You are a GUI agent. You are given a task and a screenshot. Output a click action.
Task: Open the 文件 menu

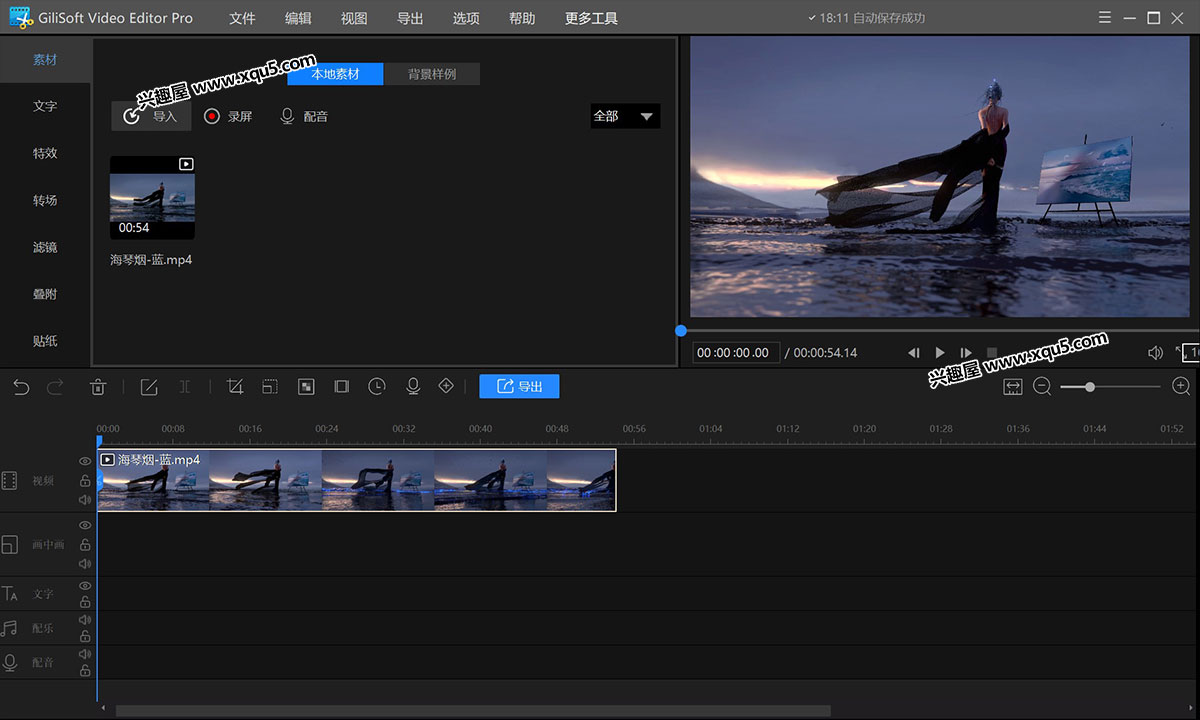click(x=242, y=18)
